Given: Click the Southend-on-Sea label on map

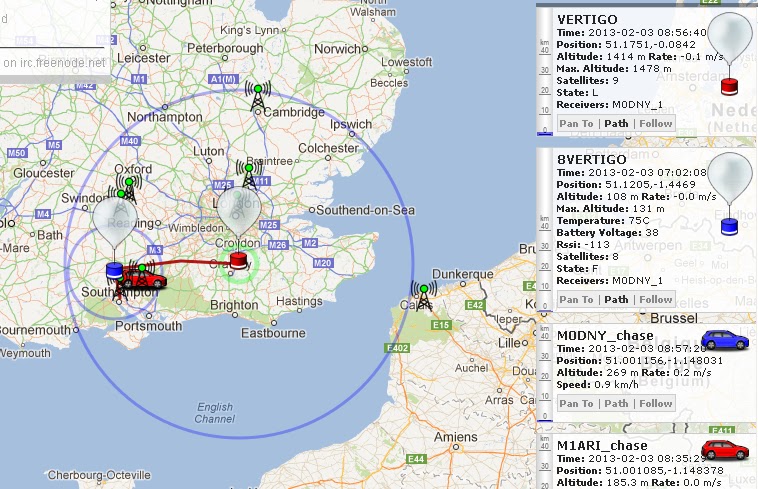Looking at the screenshot, I should point(365,210).
